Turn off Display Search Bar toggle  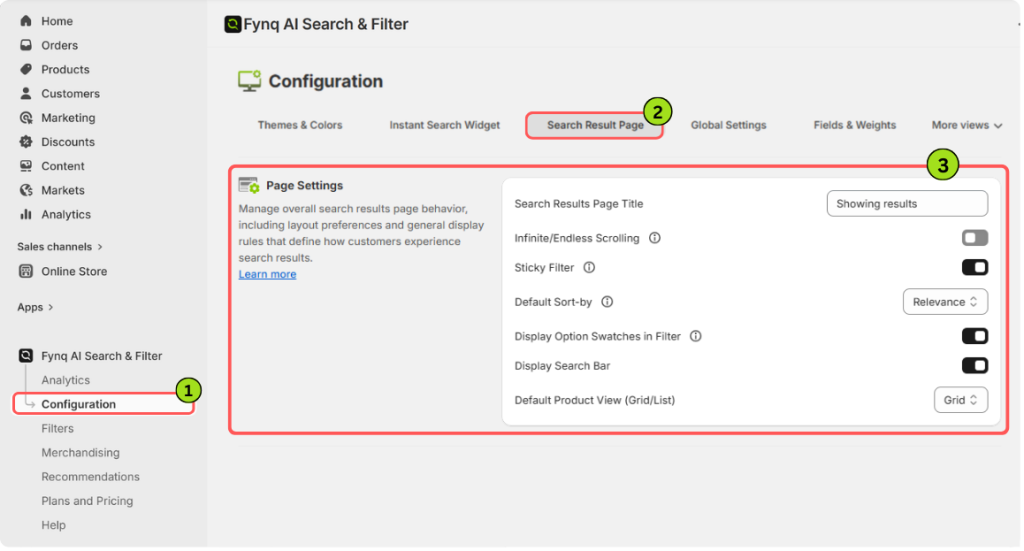(974, 366)
